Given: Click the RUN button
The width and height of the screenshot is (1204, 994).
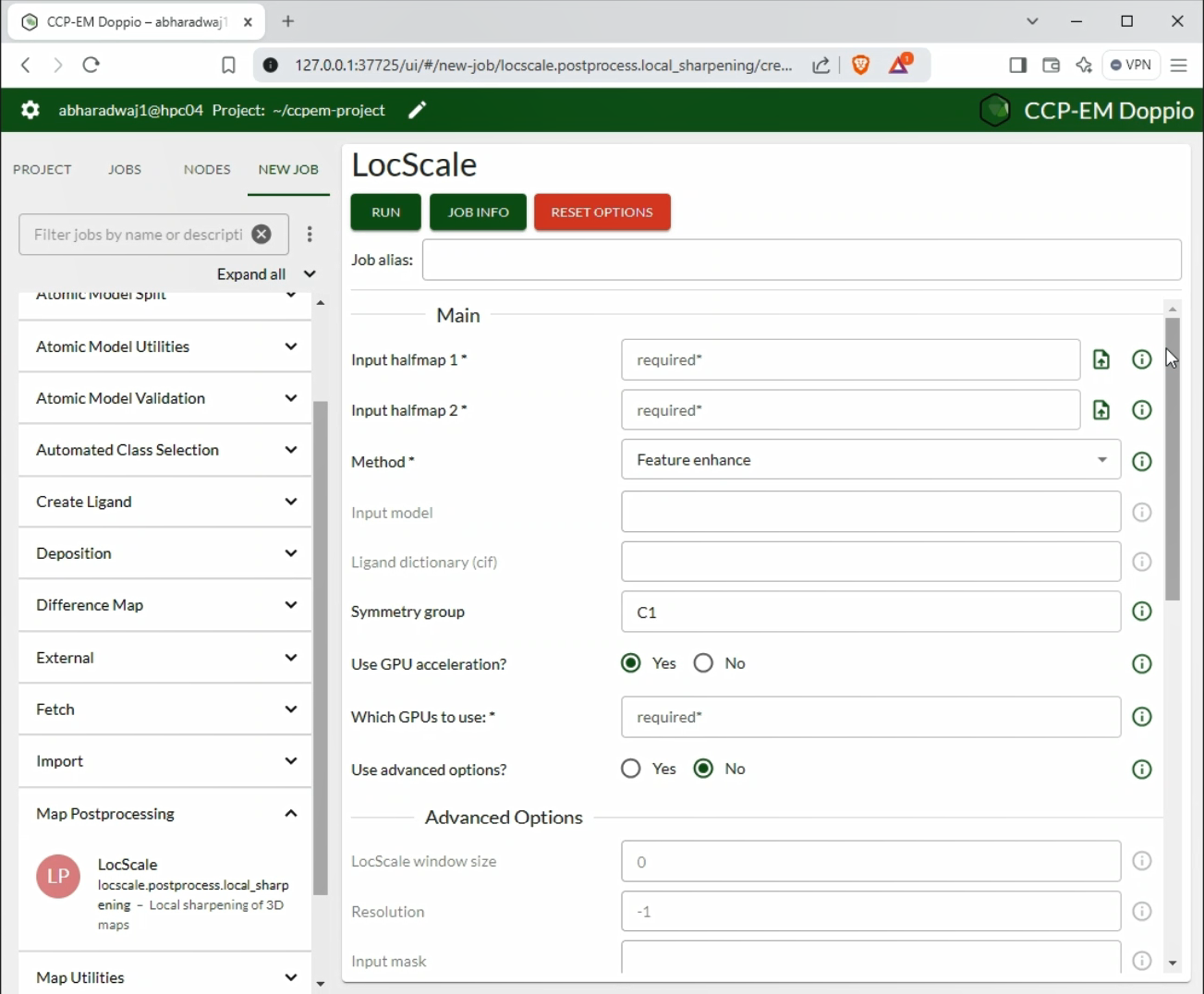Looking at the screenshot, I should 386,212.
